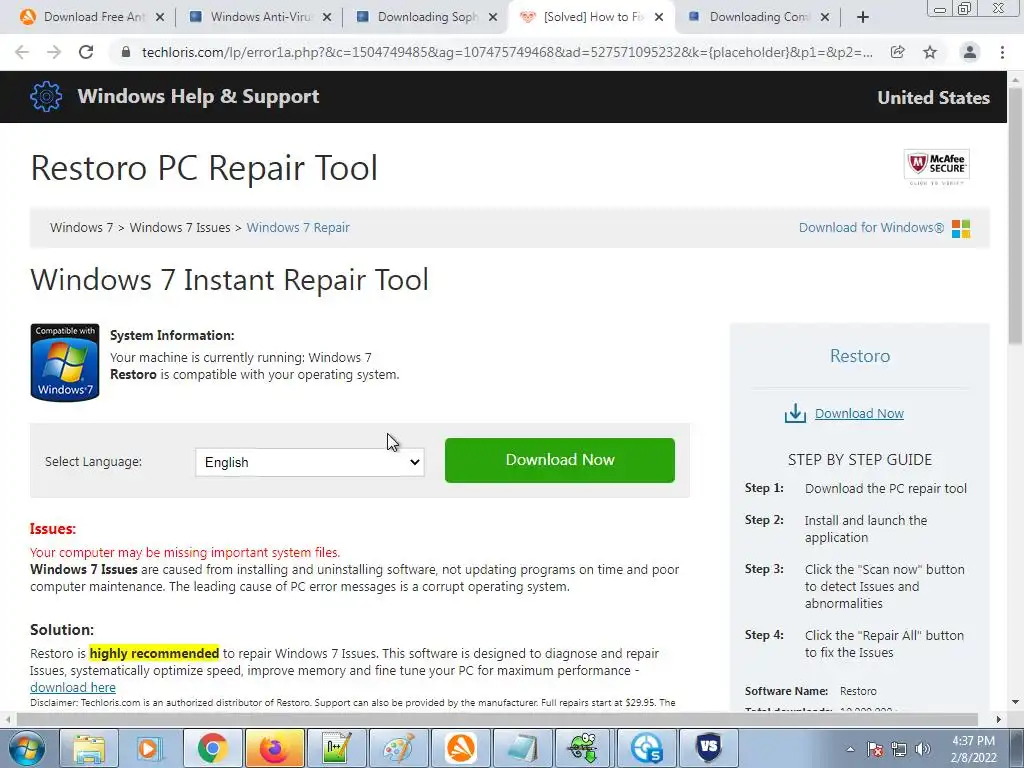Screen dimensions: 1024x768
Task: Click the 'Compatible with Windows 7' badge image
Action: tap(65, 362)
